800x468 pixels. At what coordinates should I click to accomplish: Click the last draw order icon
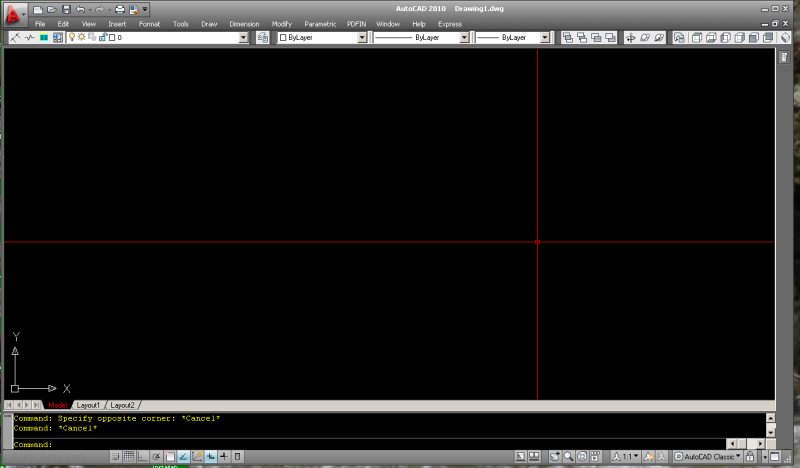(610, 37)
